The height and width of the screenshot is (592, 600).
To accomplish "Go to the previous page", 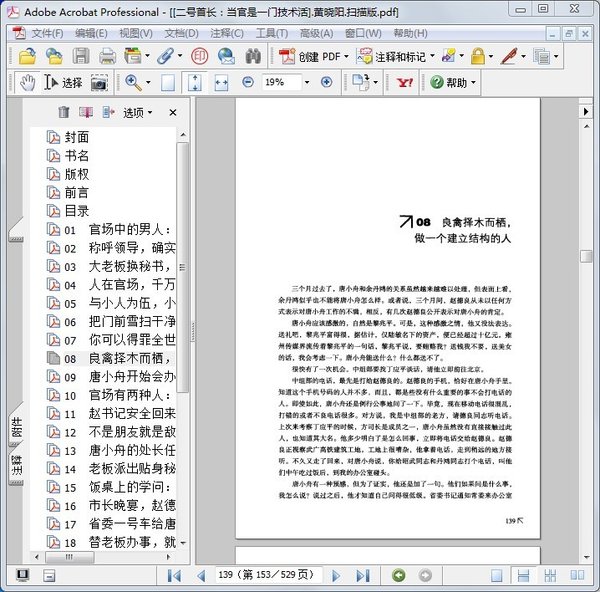I will (201, 575).
